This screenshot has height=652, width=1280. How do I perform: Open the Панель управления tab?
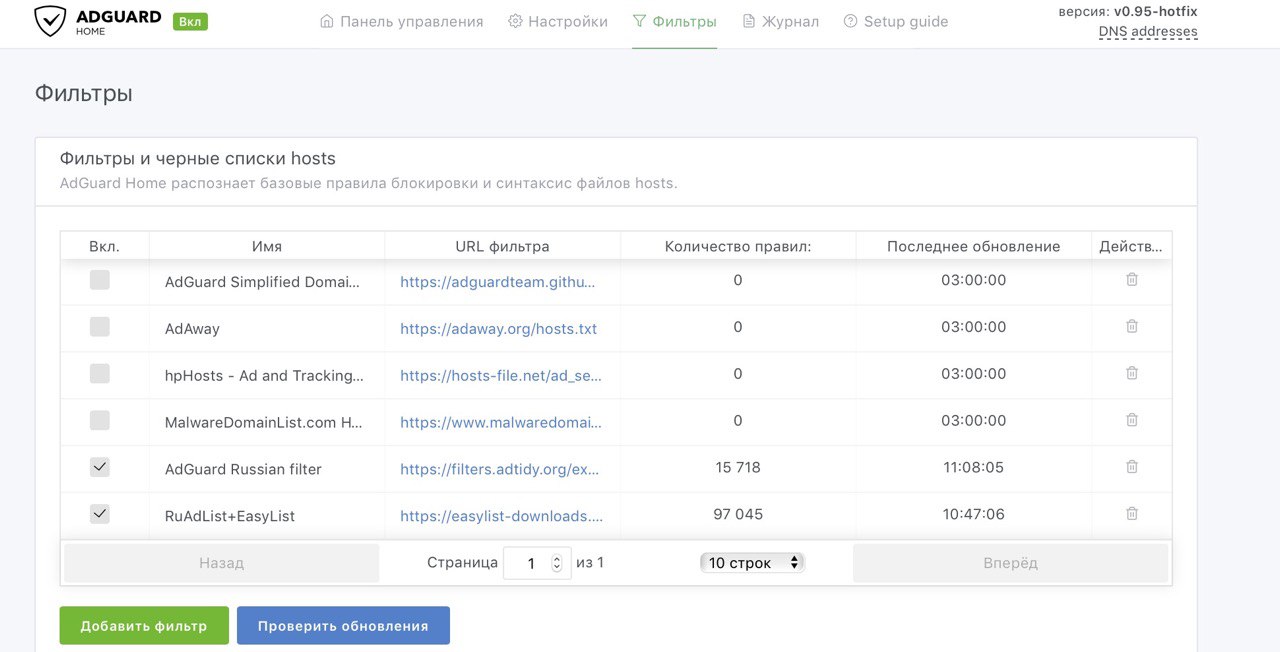401,21
